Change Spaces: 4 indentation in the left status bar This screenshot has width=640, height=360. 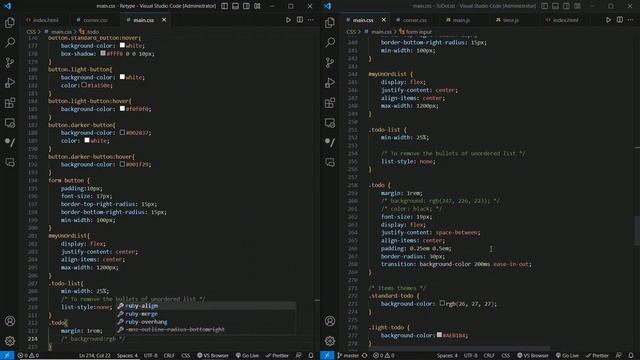click(x=127, y=356)
